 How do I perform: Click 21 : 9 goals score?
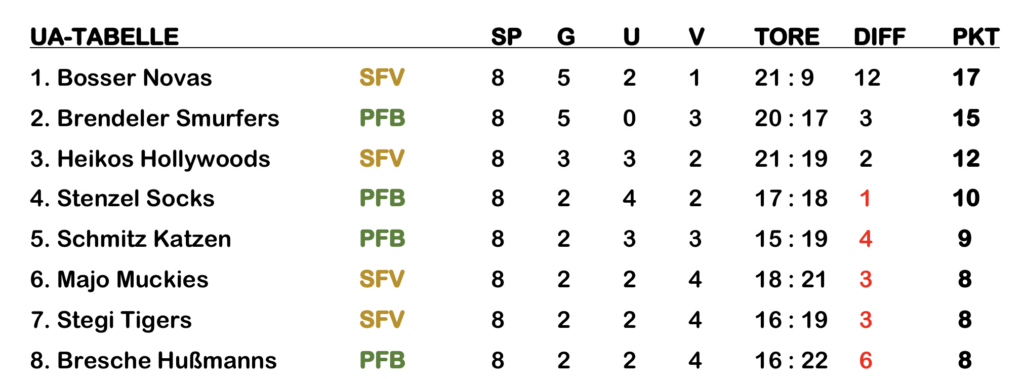(784, 78)
